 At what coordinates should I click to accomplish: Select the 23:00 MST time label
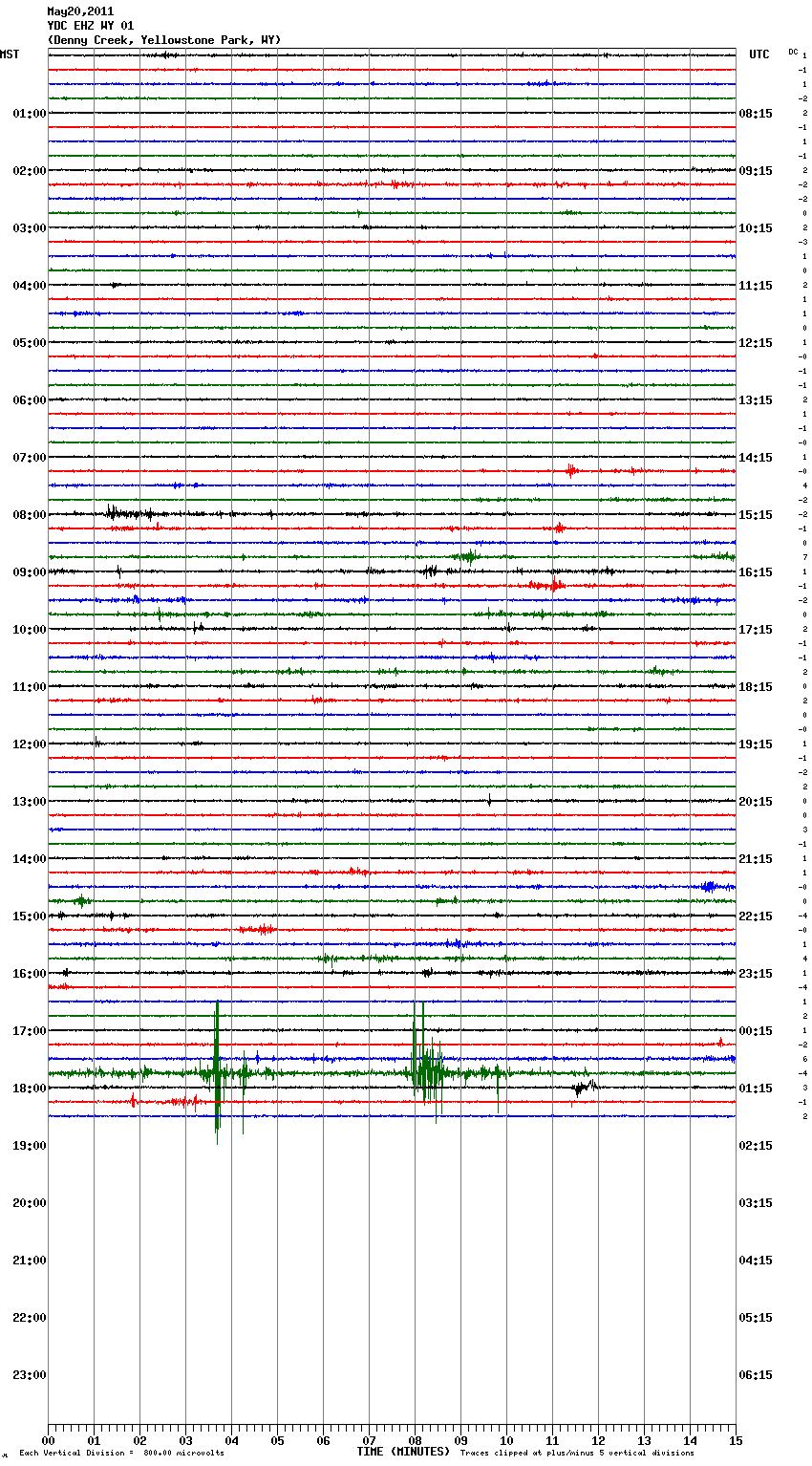(x=29, y=1375)
